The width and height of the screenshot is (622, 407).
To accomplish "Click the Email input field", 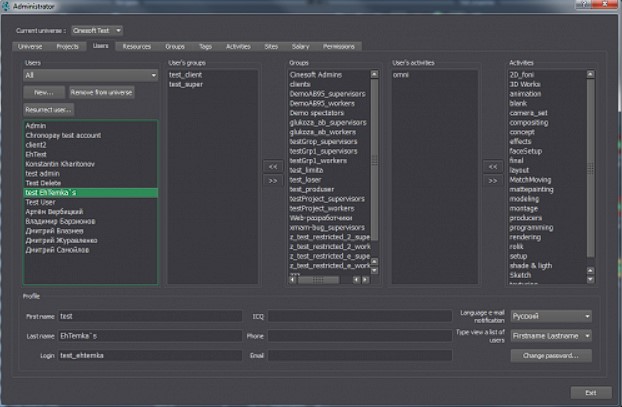I will [360, 355].
